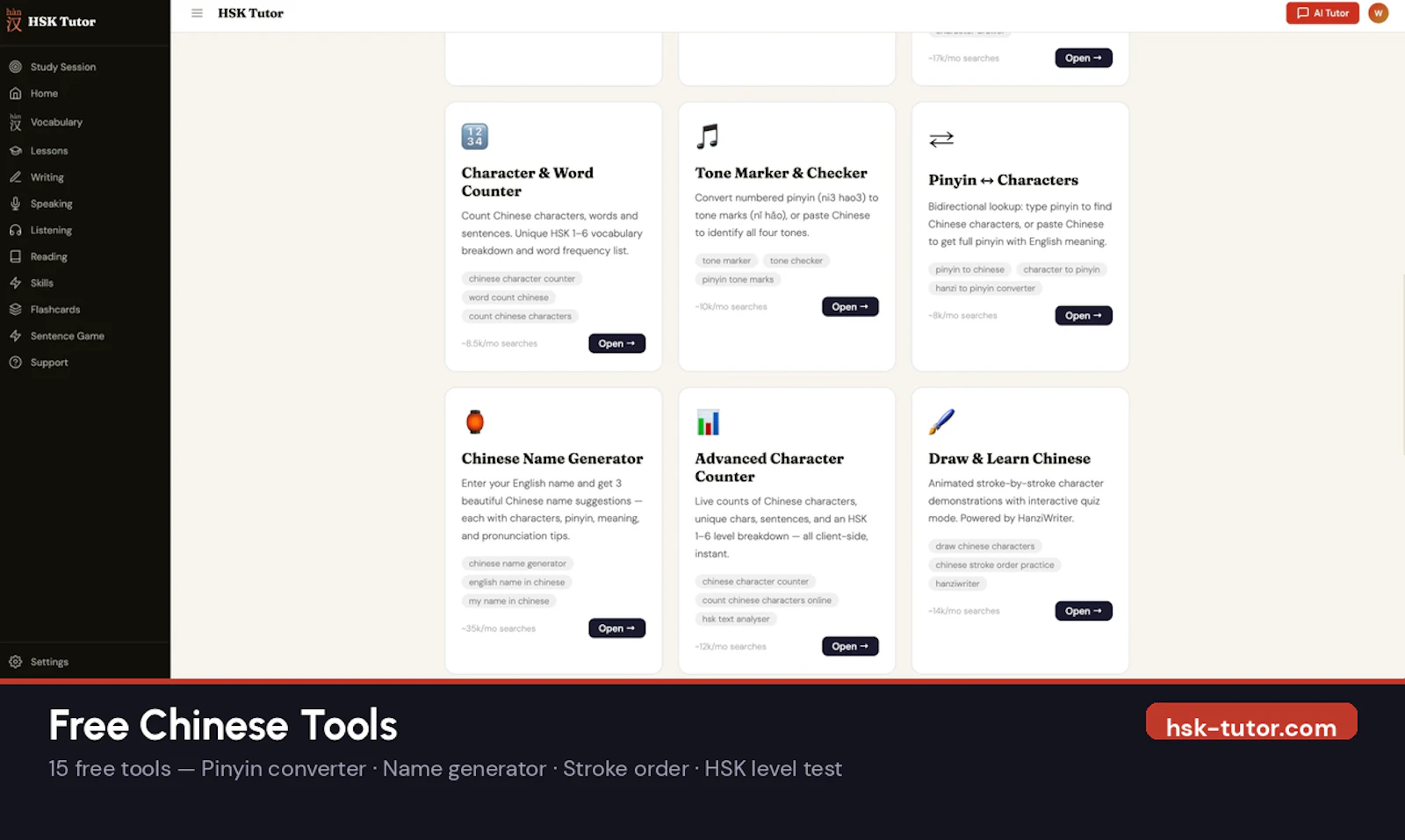Click the Support help circle icon
Viewport: 1405px width, 840px height.
tap(15, 363)
